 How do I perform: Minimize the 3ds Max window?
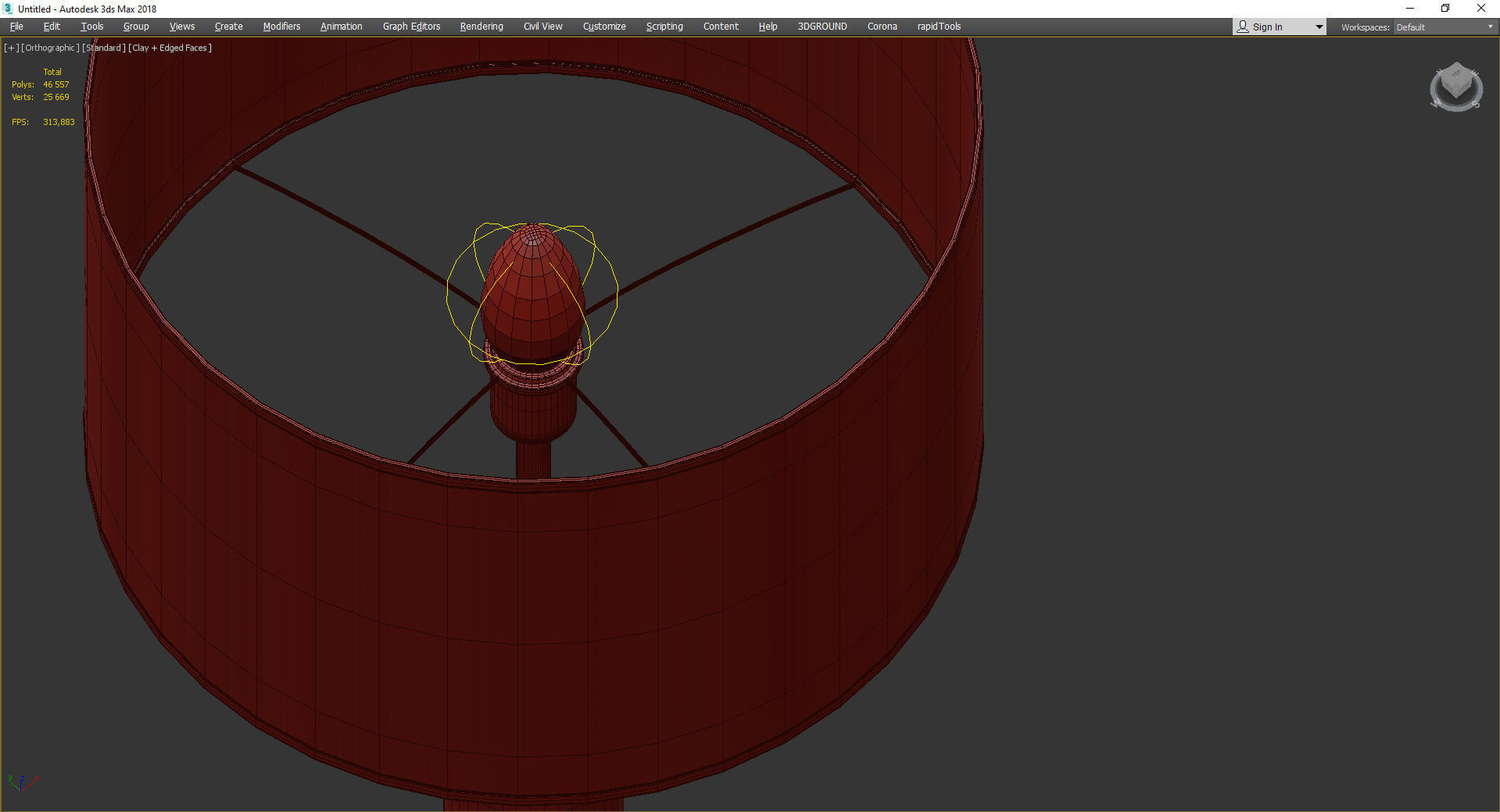[x=1410, y=9]
